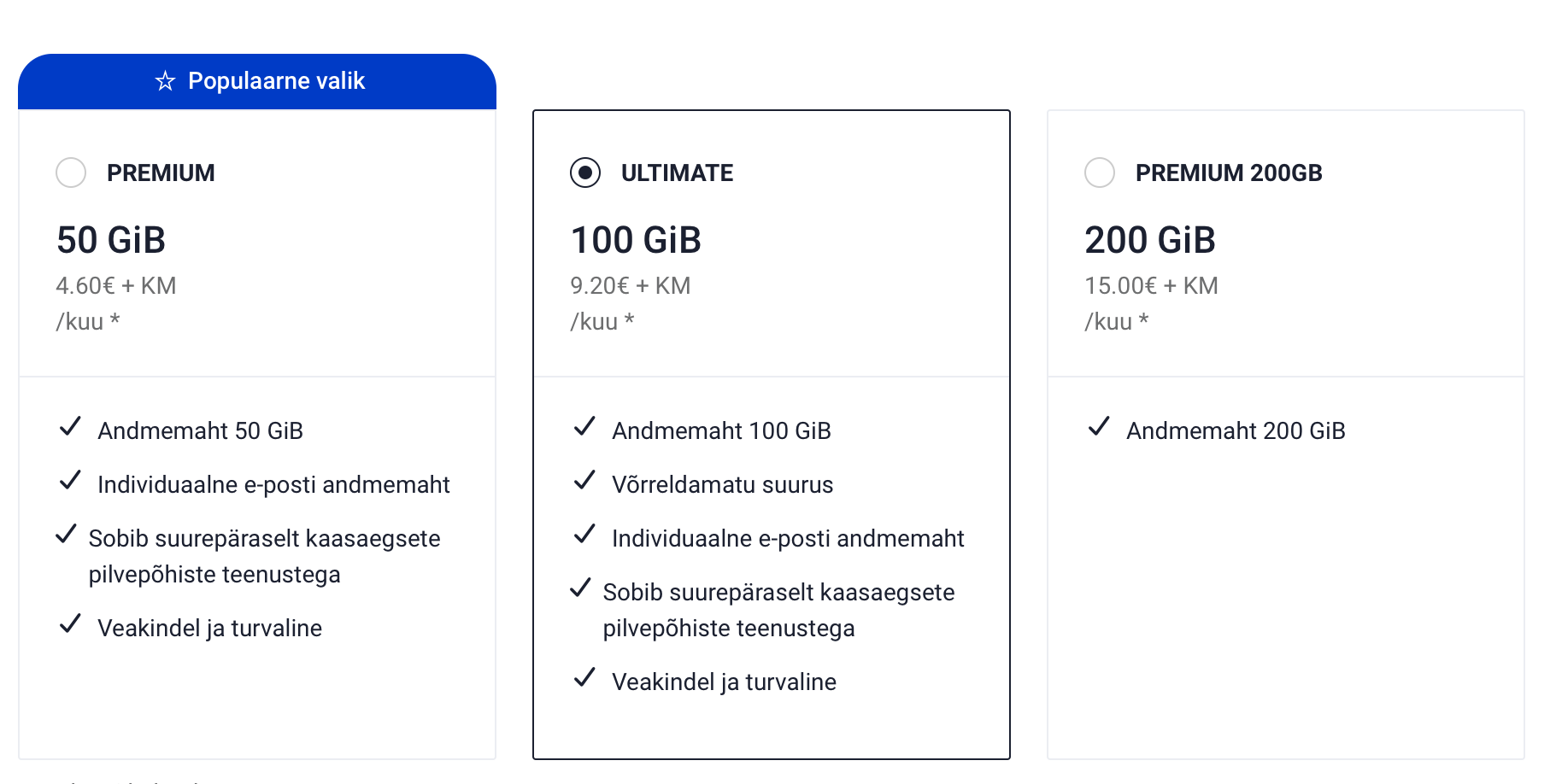Click the star icon in Populaarne valik banner
This screenshot has height=784, width=1556.
coord(165,81)
